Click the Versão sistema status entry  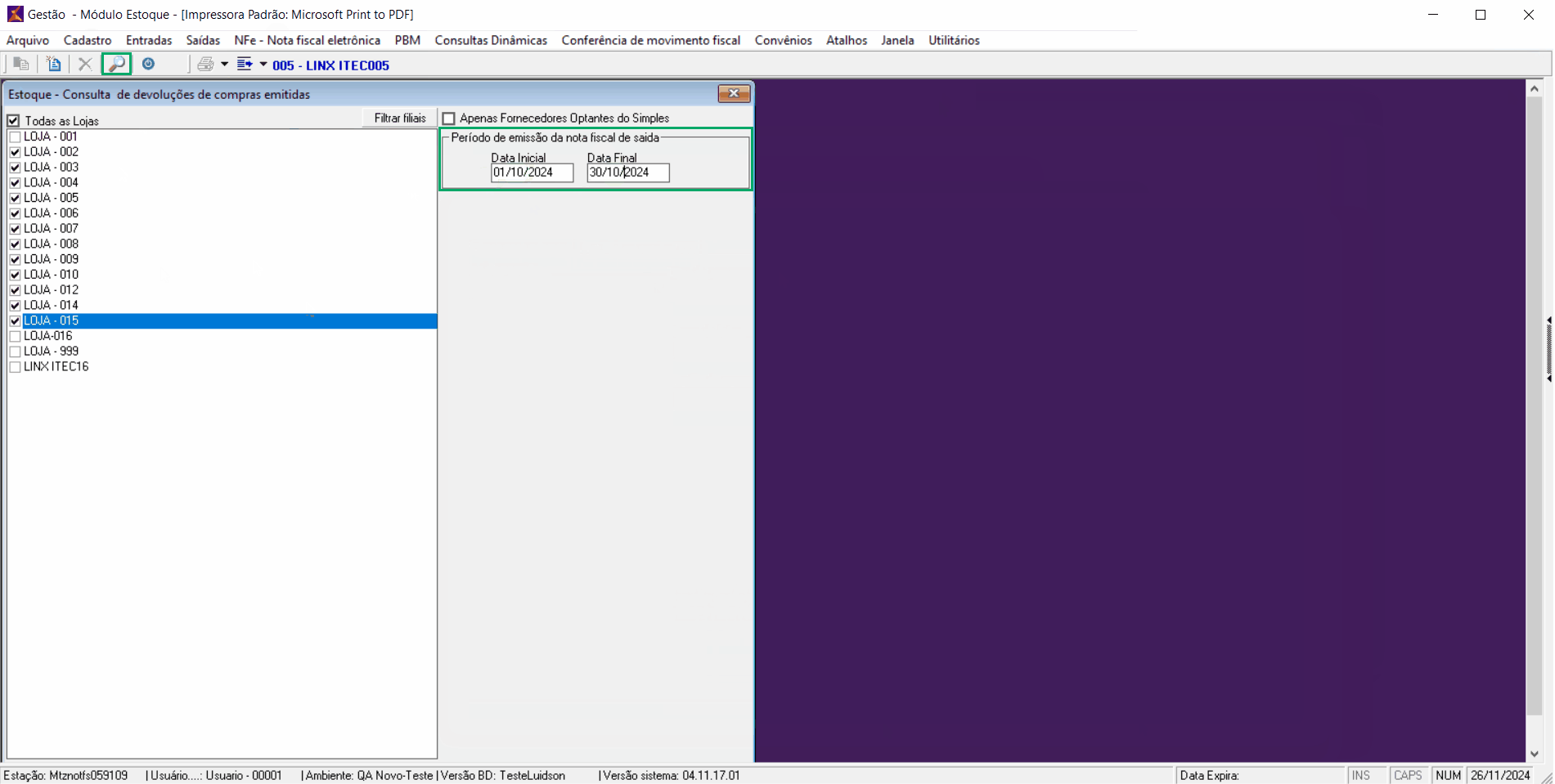point(670,776)
